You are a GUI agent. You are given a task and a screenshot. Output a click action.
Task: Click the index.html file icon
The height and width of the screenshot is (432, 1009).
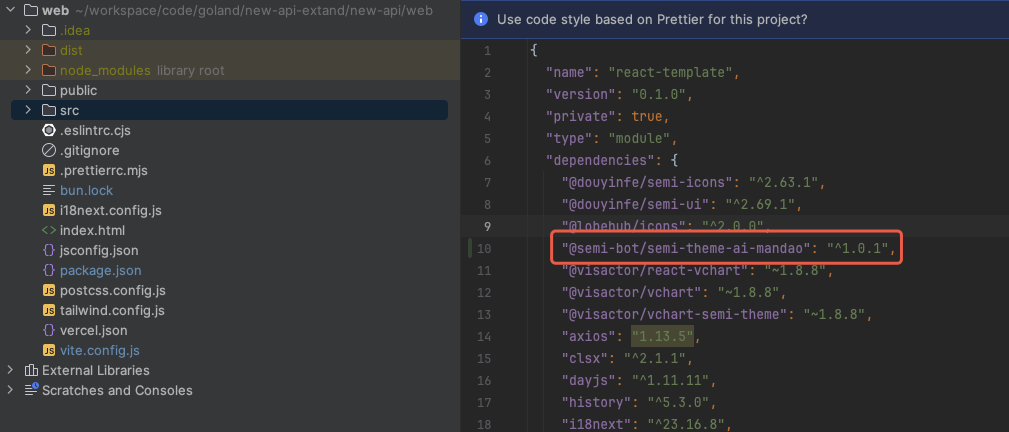[49, 230]
